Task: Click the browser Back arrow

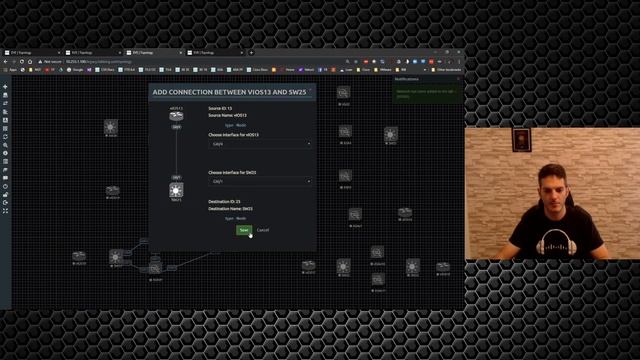Action: (x=6, y=62)
